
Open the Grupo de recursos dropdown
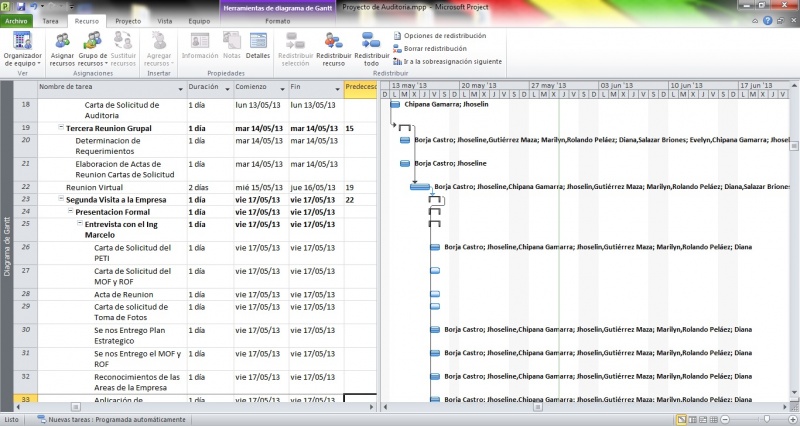[93, 48]
